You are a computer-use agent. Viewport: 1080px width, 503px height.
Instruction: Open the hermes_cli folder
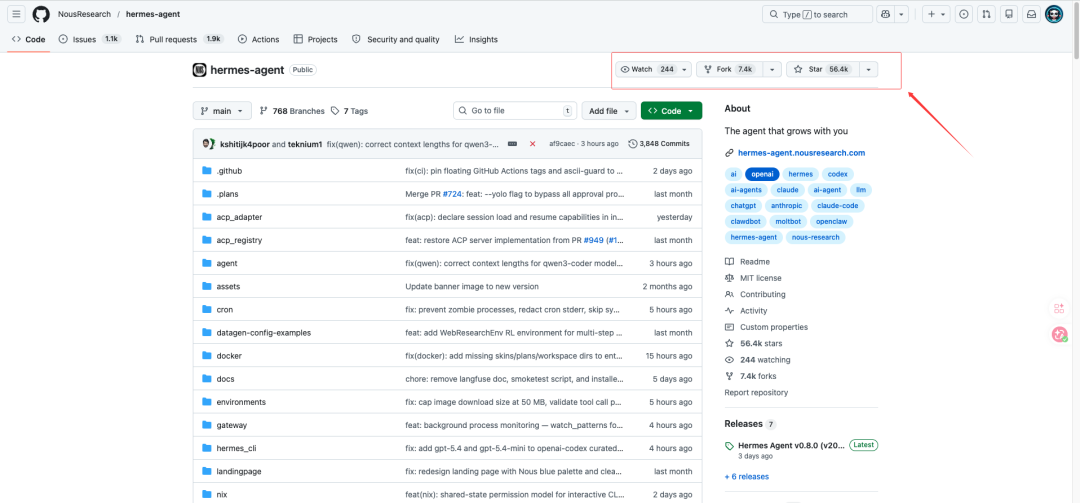click(236, 448)
